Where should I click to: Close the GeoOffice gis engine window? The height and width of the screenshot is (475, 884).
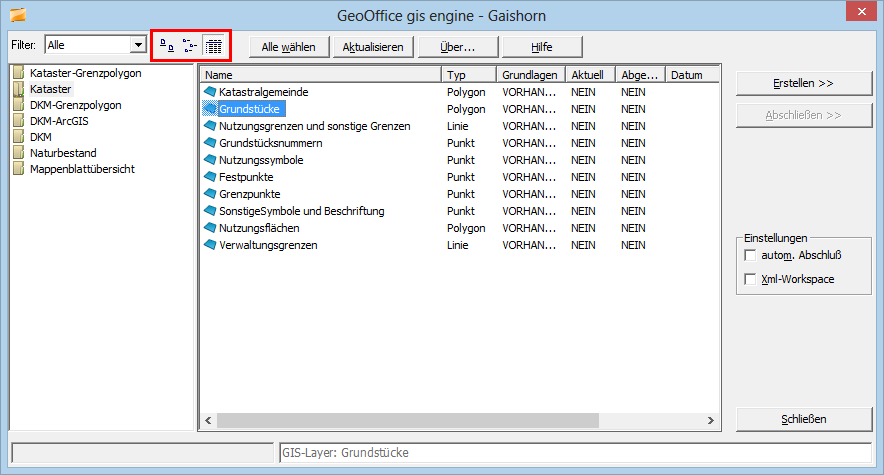coord(861,11)
